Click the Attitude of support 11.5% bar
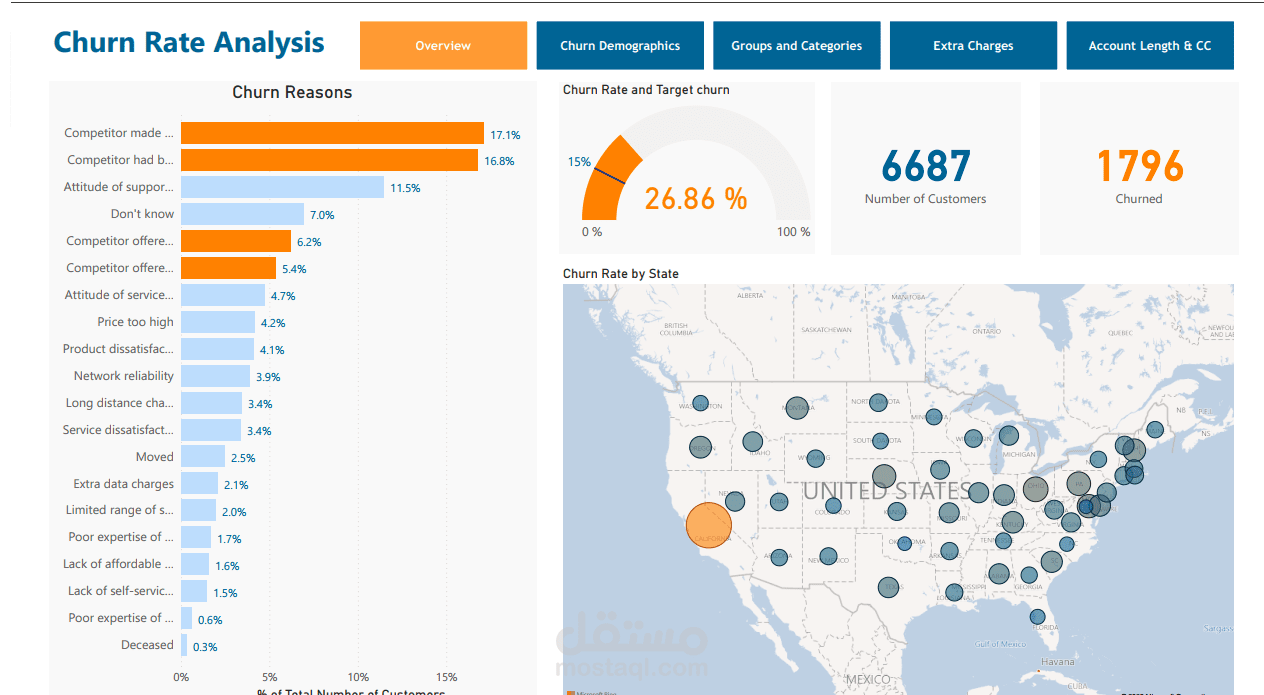Screen dimensions: 1264x695 (x=282, y=187)
